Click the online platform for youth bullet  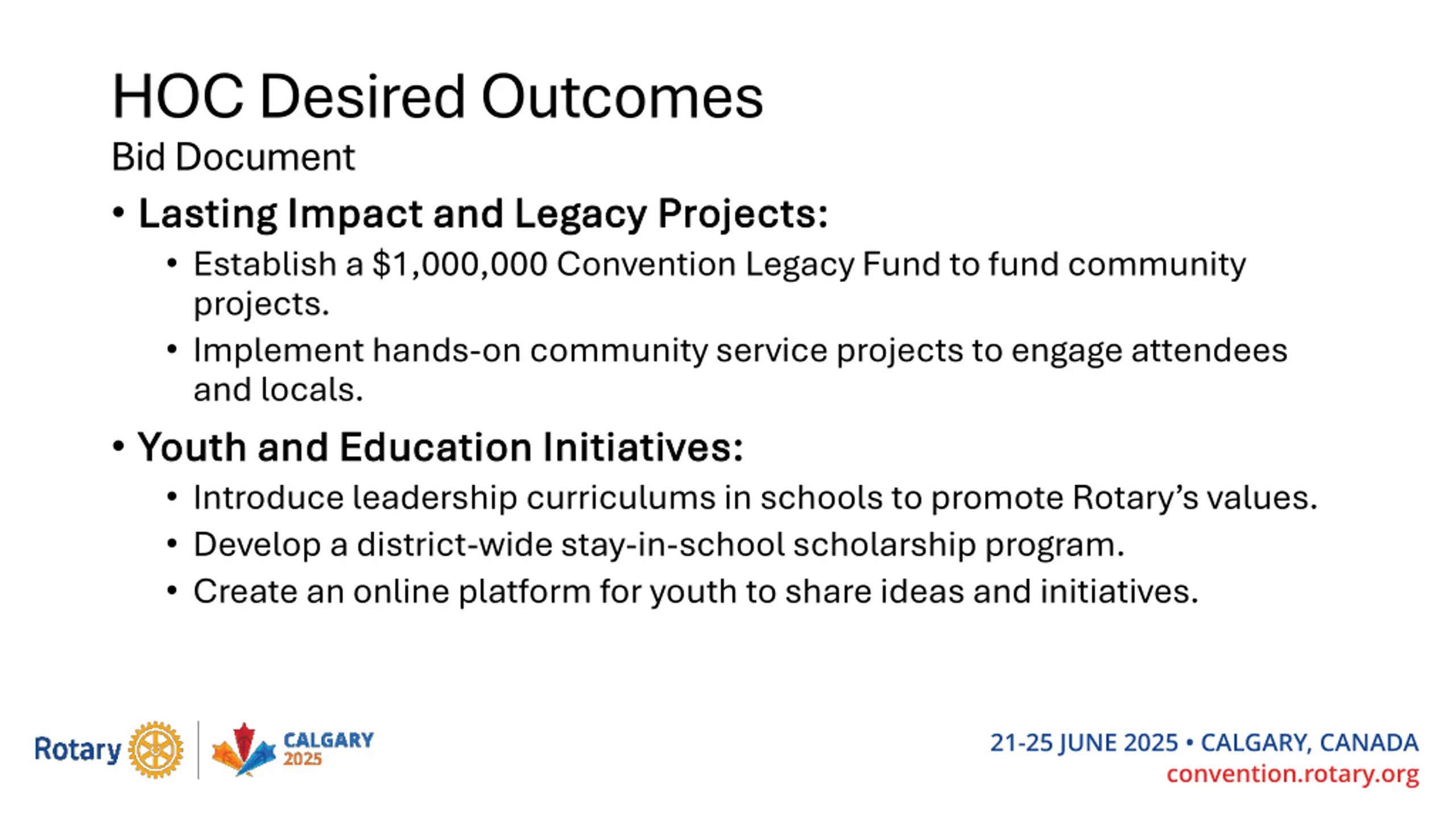(696, 591)
